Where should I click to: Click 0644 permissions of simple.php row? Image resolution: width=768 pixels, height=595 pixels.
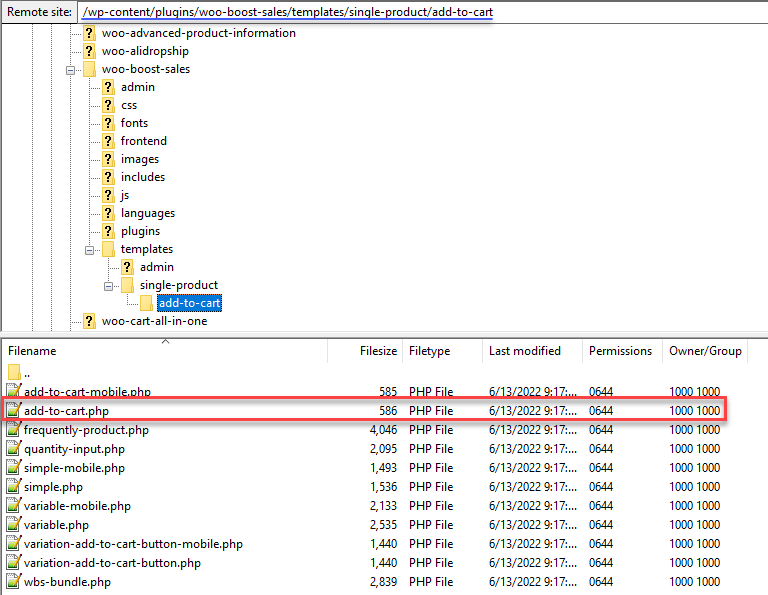600,487
